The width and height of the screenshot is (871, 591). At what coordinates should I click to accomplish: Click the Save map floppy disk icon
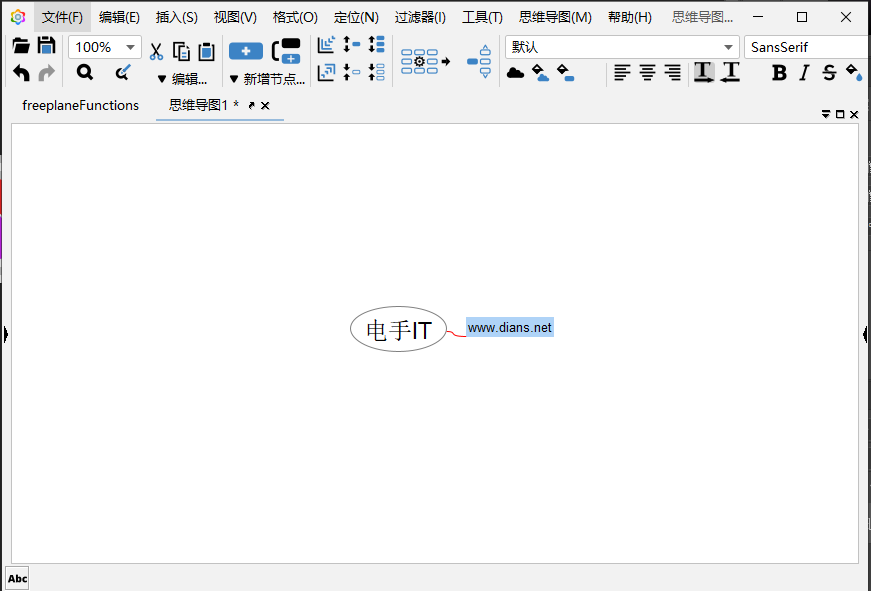[46, 45]
